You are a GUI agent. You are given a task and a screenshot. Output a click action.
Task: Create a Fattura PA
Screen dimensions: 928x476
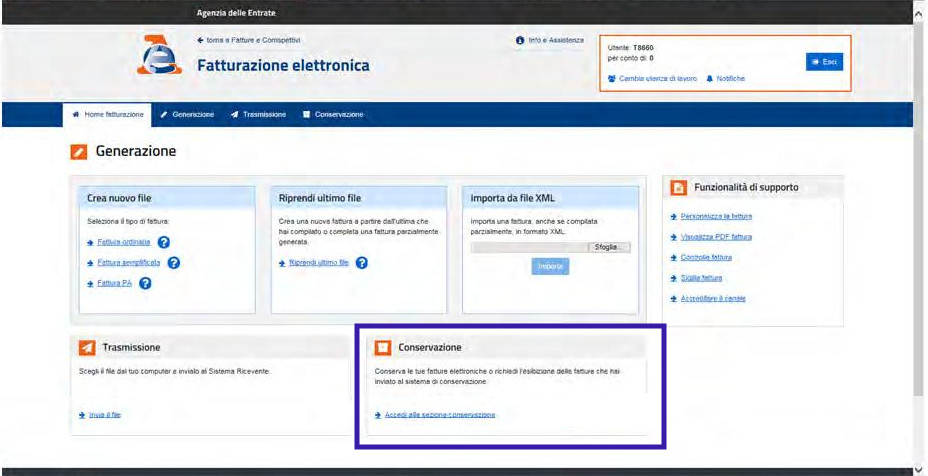[114, 284]
